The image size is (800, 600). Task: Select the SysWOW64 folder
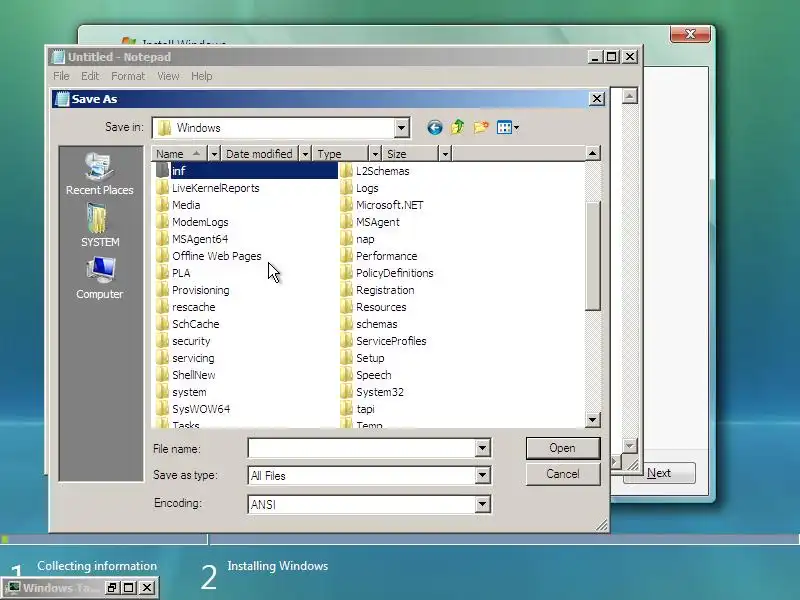(x=201, y=409)
